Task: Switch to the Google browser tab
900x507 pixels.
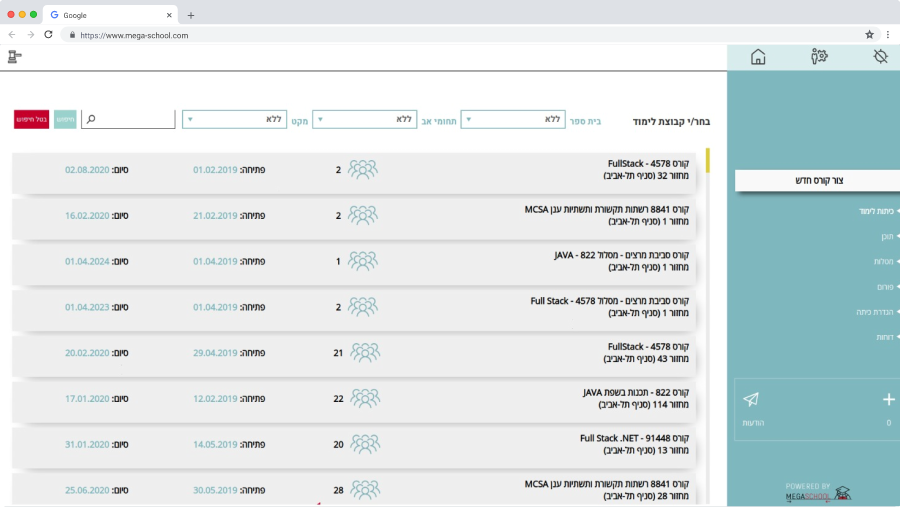Action: coord(110,16)
